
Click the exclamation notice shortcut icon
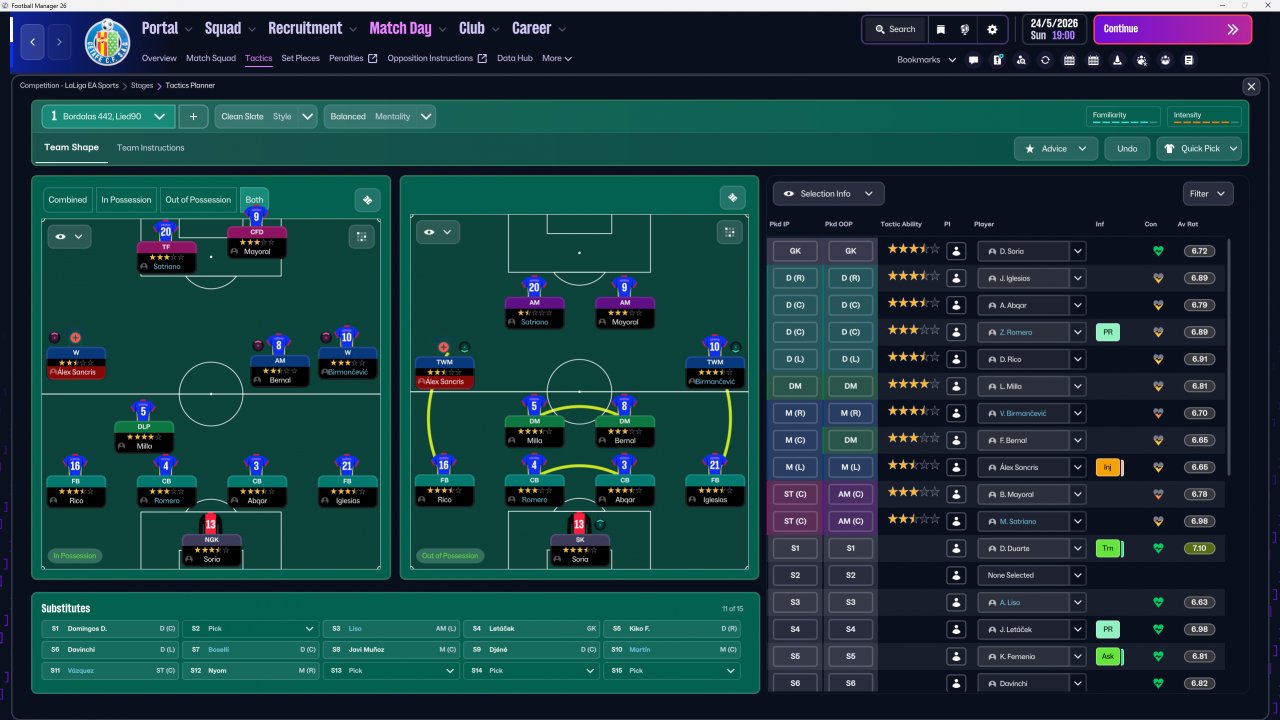point(997,60)
